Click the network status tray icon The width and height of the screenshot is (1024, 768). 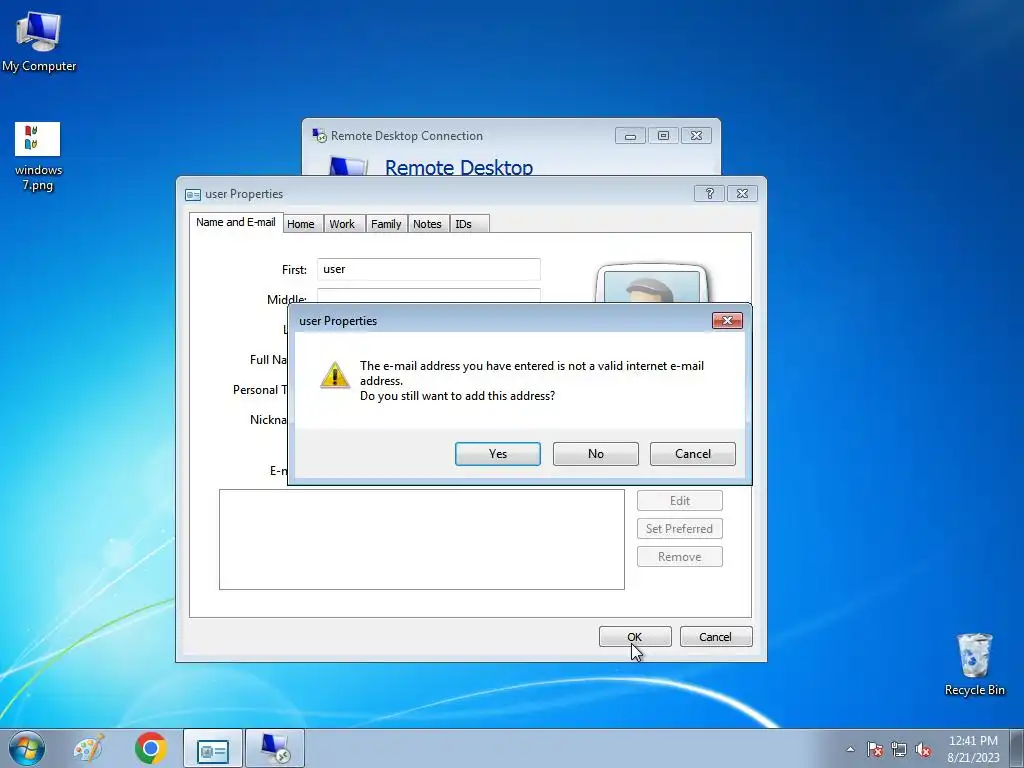click(x=899, y=749)
